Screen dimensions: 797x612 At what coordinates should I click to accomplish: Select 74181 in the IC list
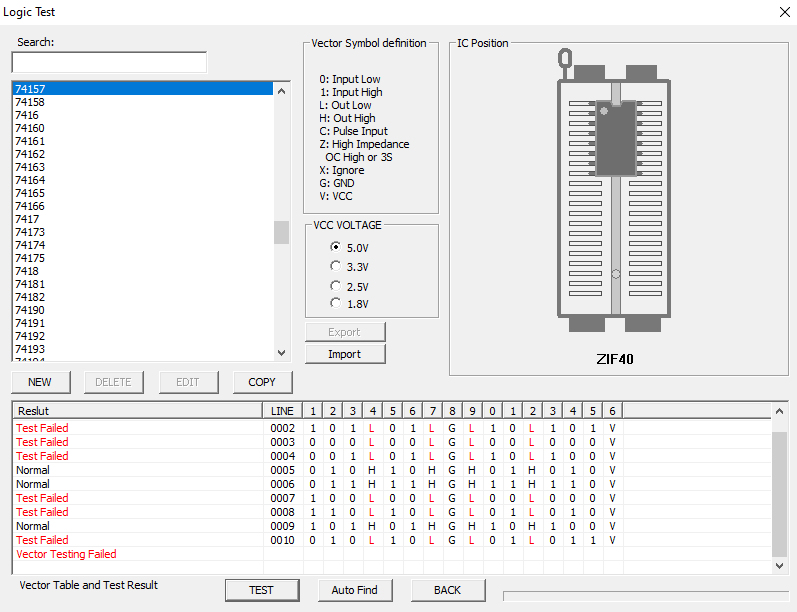[x=143, y=284]
